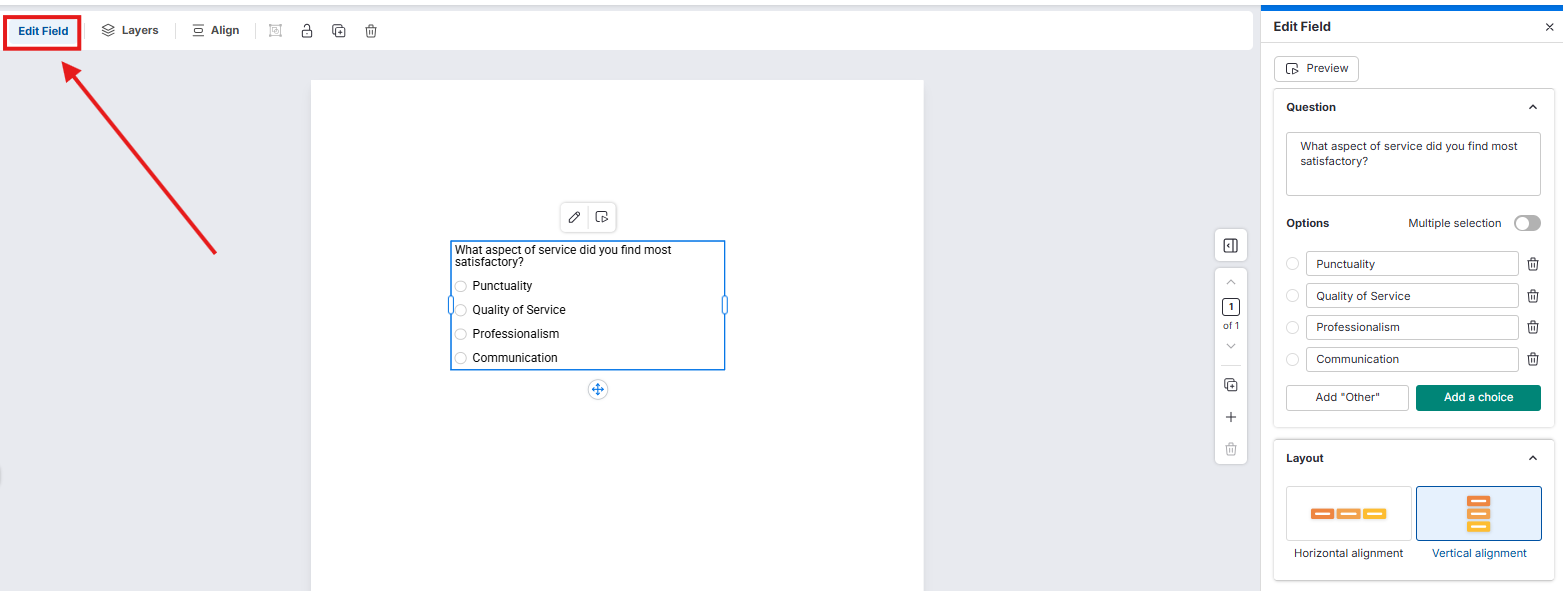Click the pencil icon above the question field
Viewport: 1563px width, 591px height.
tap(574, 217)
